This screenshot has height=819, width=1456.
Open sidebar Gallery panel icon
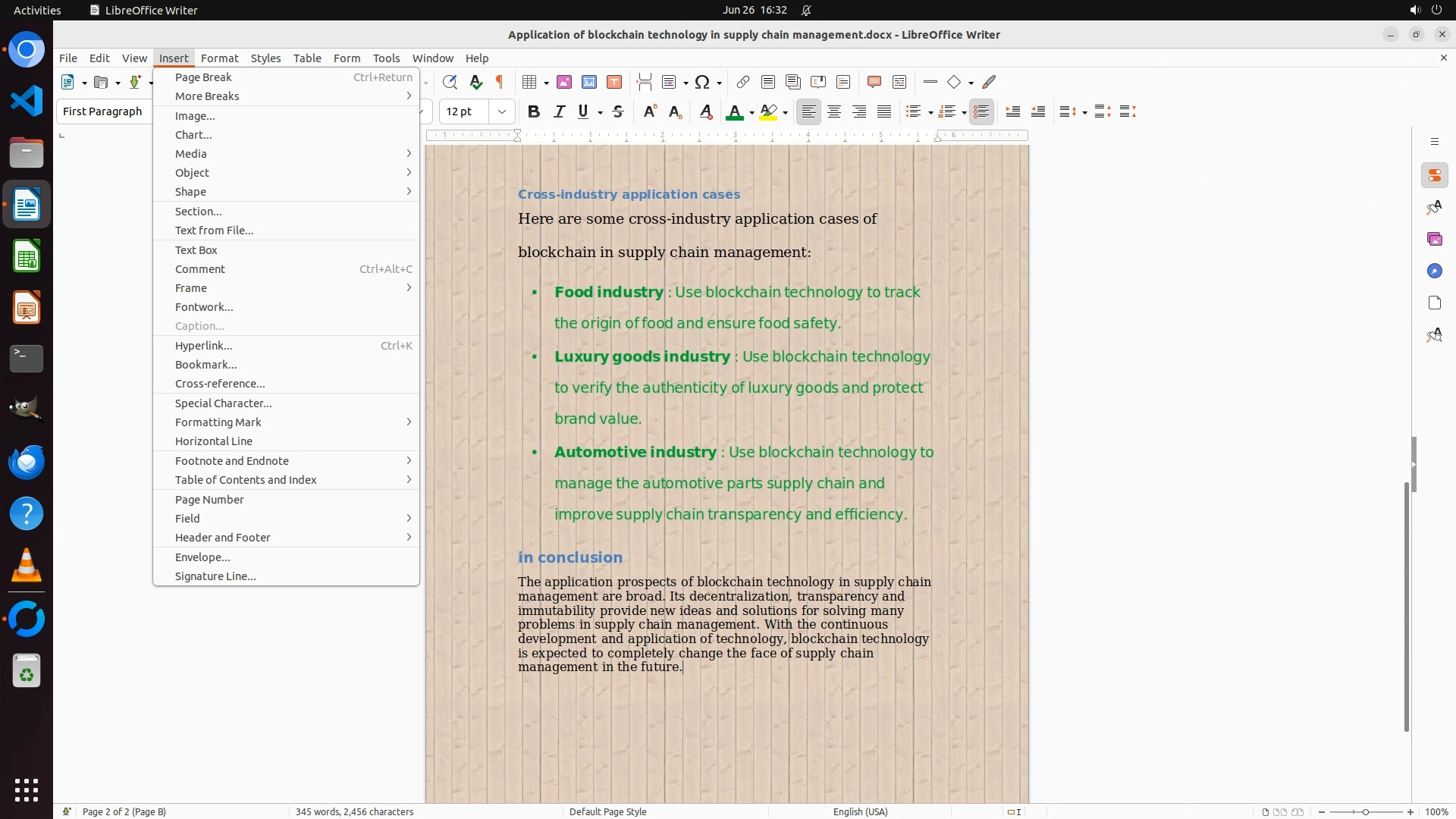1434,240
